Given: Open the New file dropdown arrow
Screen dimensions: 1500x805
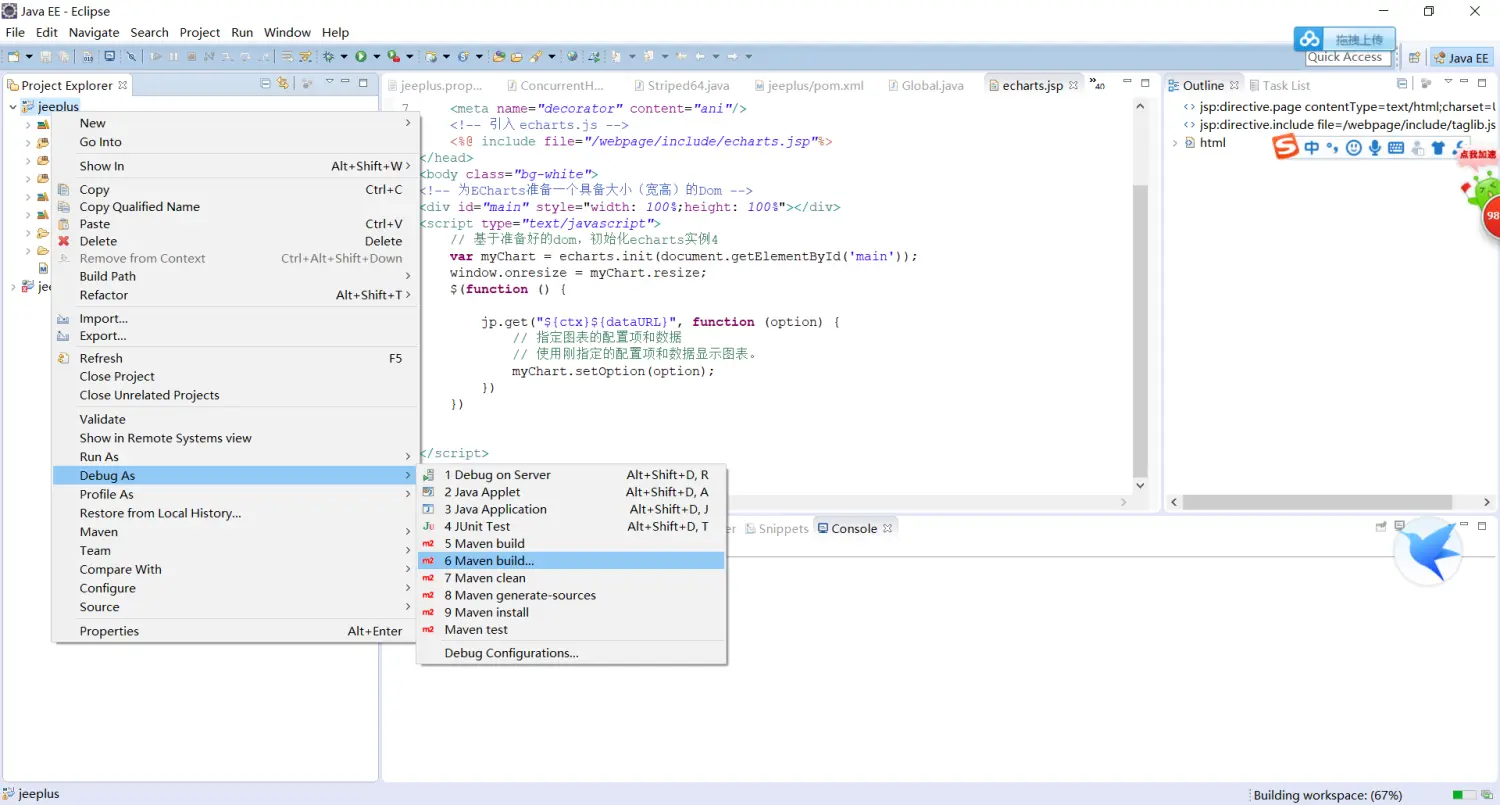Looking at the screenshot, I should (29, 57).
